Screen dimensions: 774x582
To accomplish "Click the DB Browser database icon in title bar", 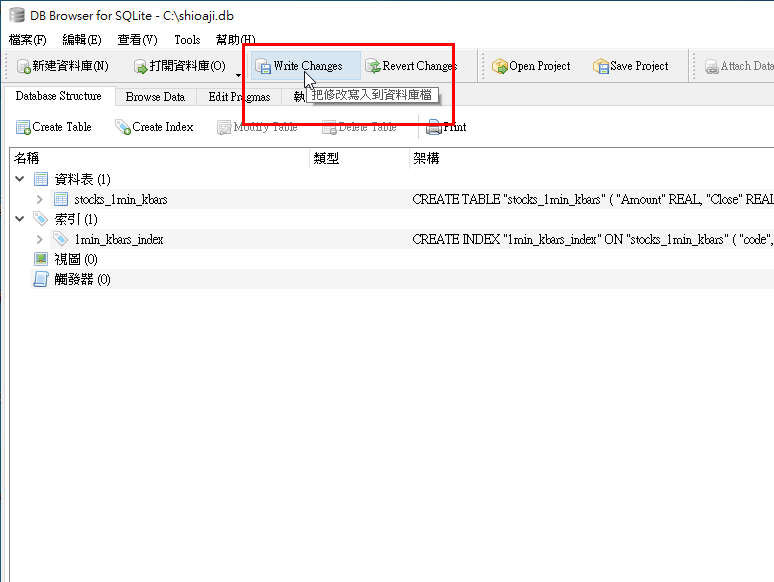I will 17,15.
